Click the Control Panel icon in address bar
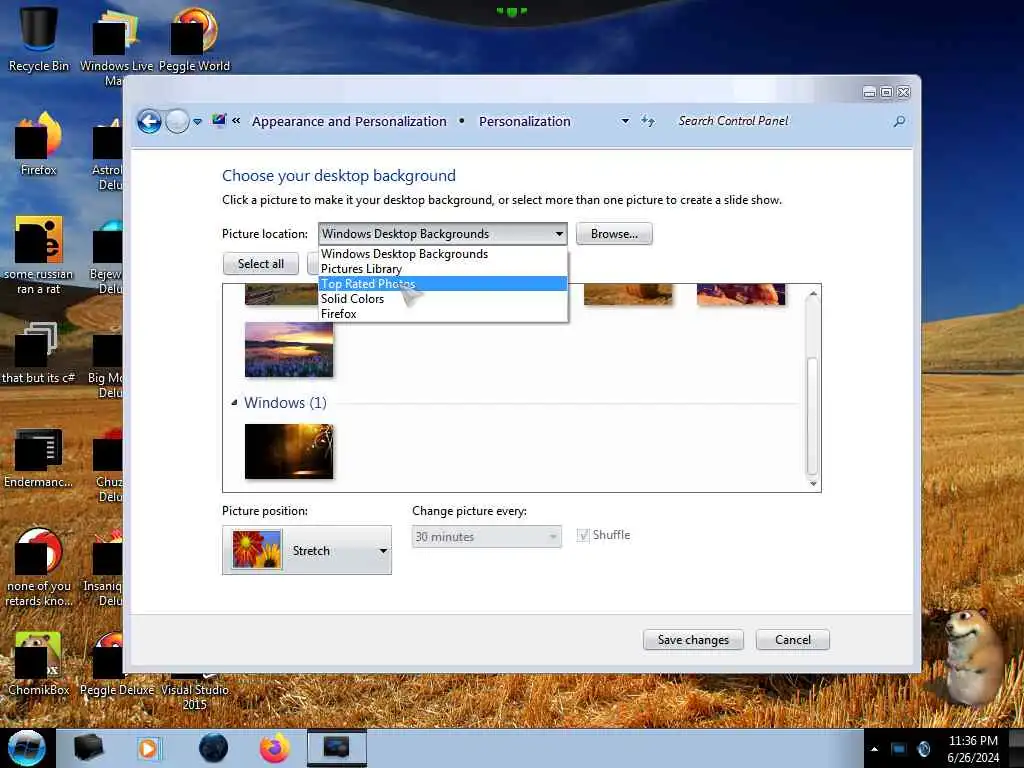Screen dimensions: 1024x768 tap(219, 121)
